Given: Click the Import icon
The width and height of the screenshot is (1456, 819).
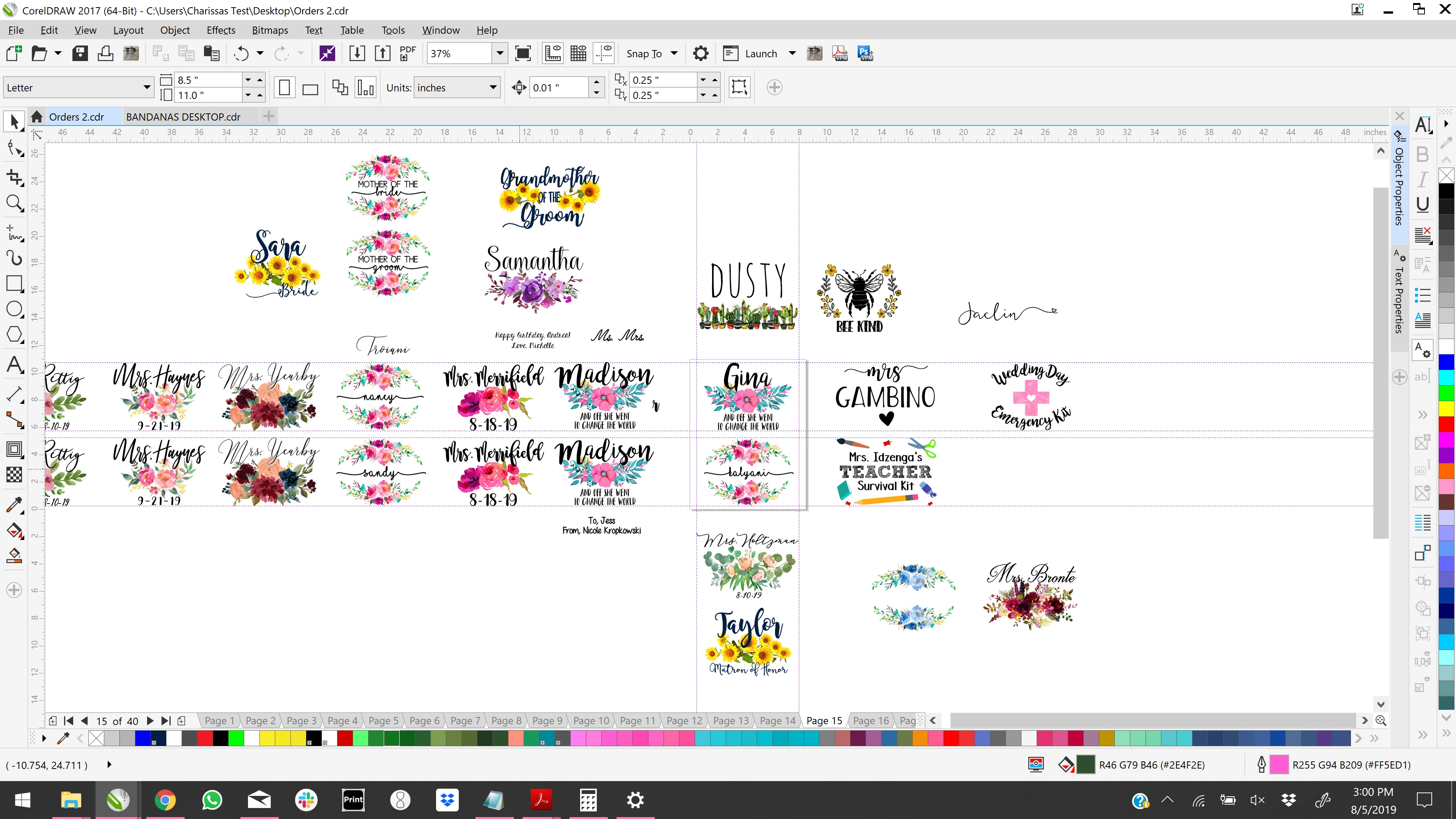Looking at the screenshot, I should pyautogui.click(x=357, y=53).
